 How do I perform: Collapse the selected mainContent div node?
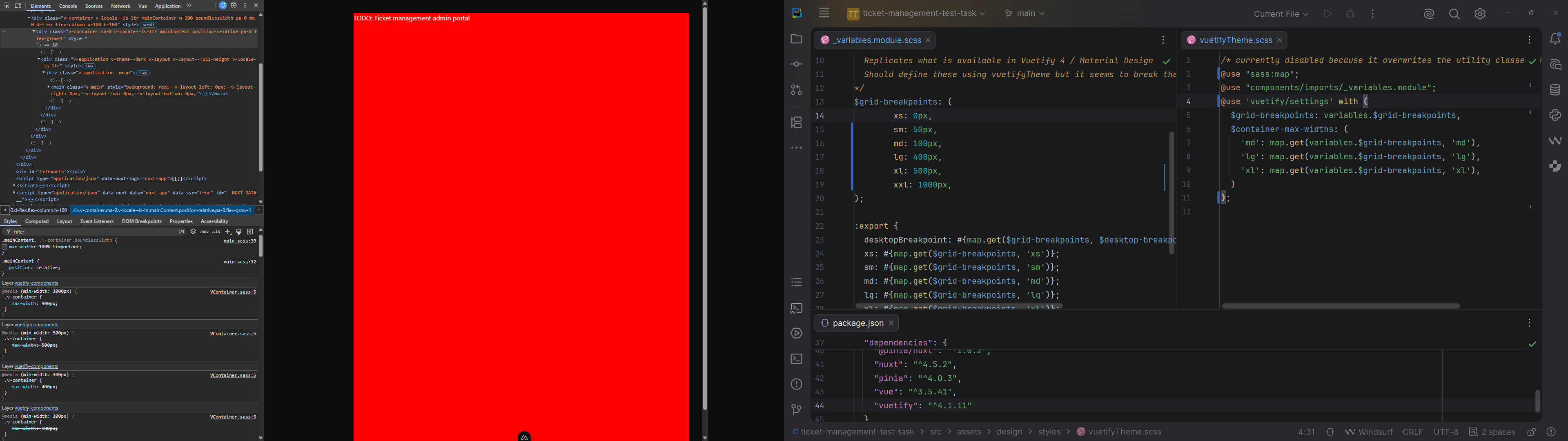point(33,31)
